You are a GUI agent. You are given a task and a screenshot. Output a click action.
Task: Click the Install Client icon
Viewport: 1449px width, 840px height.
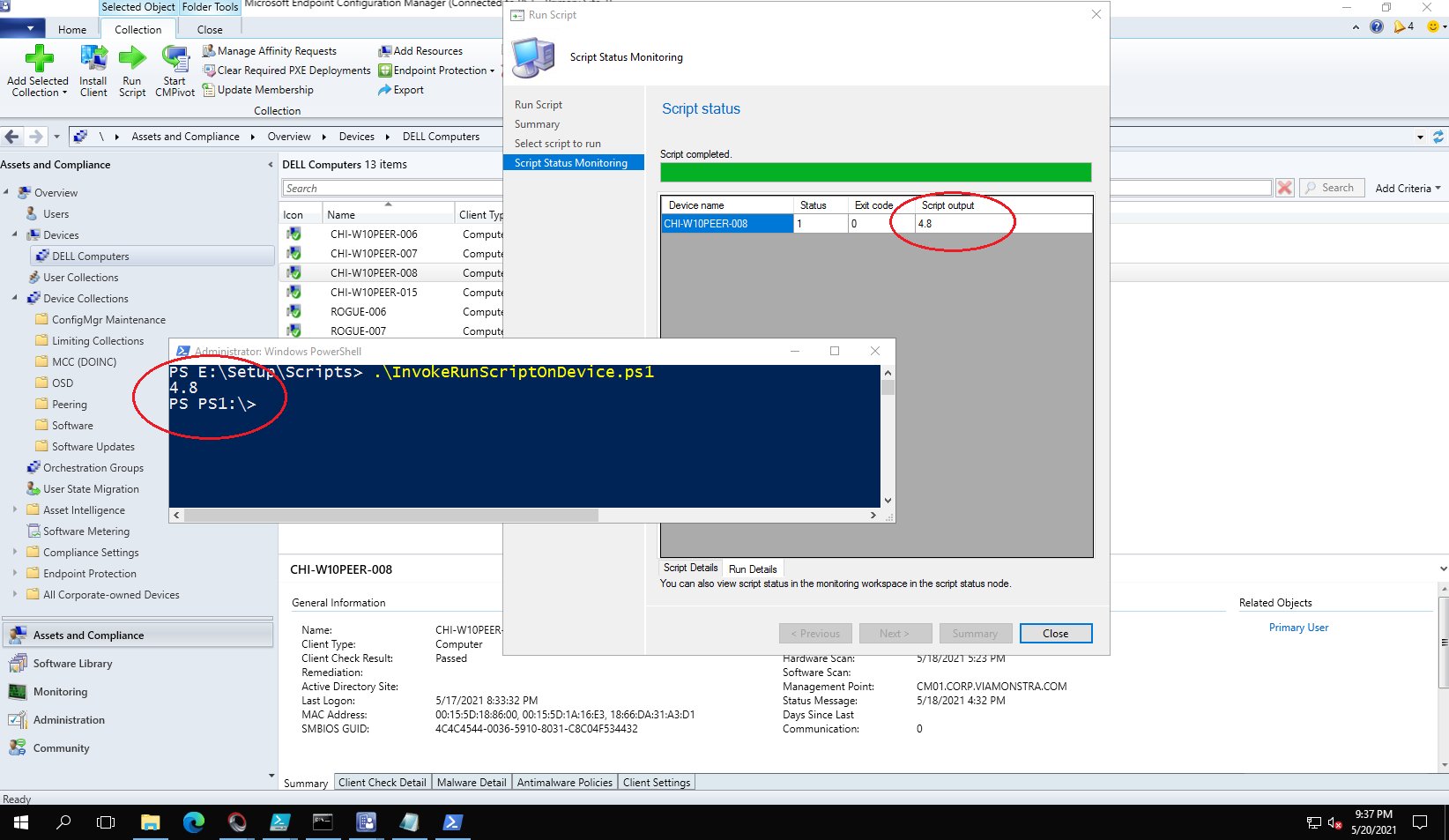tap(93, 69)
